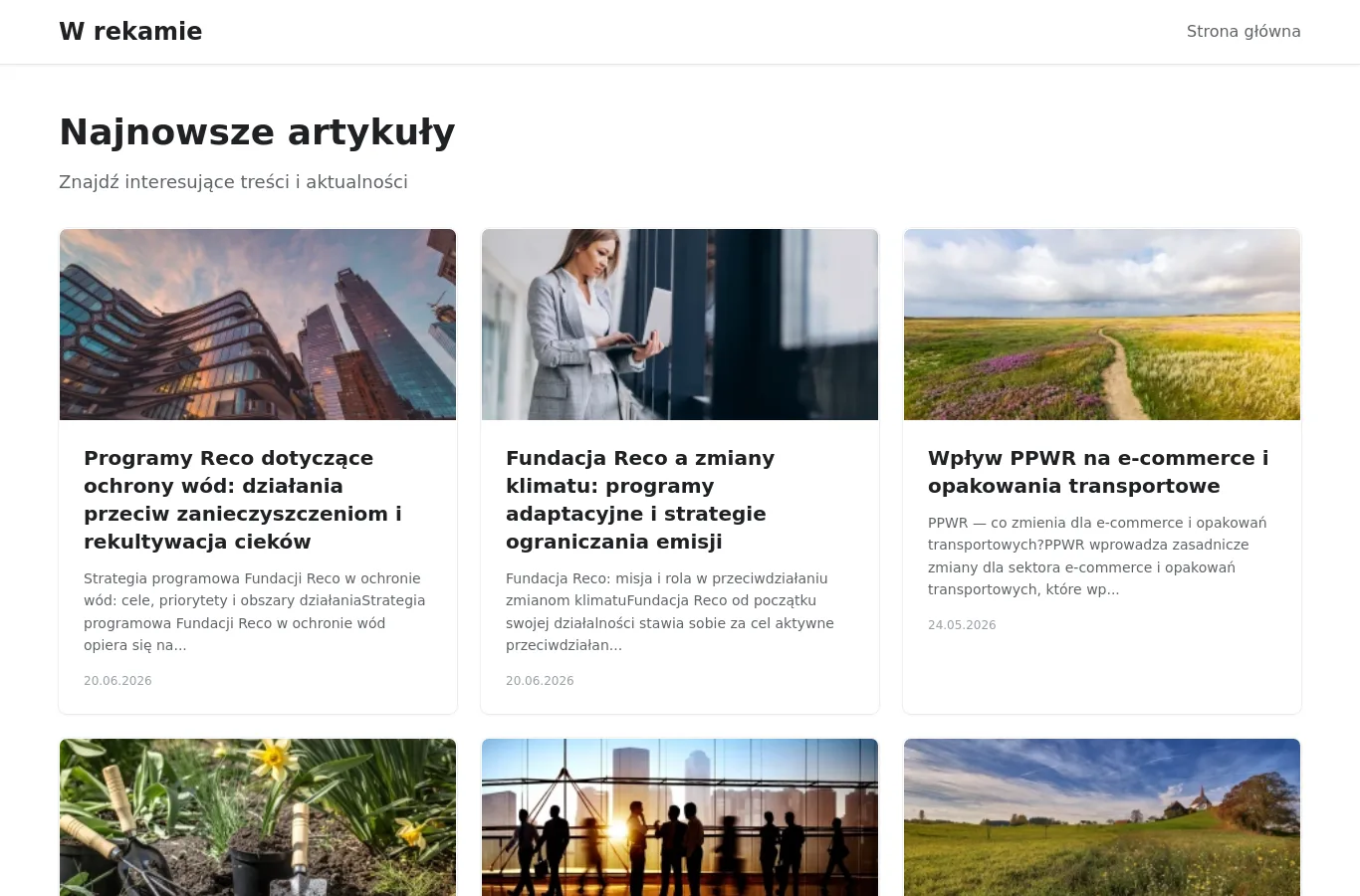The image size is (1360, 896).
Task: Select the flower meadow path thumbnail
Action: coord(1102,325)
